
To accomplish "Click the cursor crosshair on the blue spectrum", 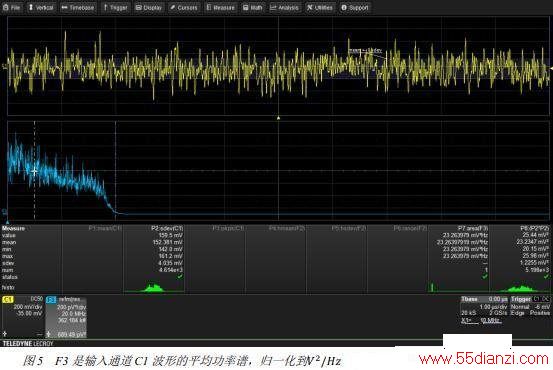I will pos(34,172).
